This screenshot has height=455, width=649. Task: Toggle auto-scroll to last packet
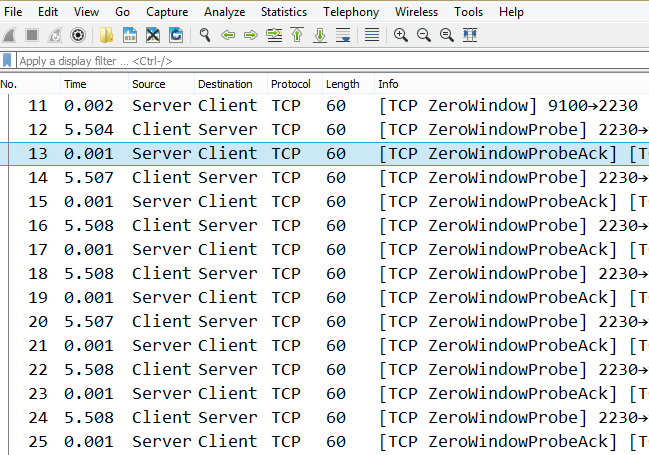[x=343, y=36]
